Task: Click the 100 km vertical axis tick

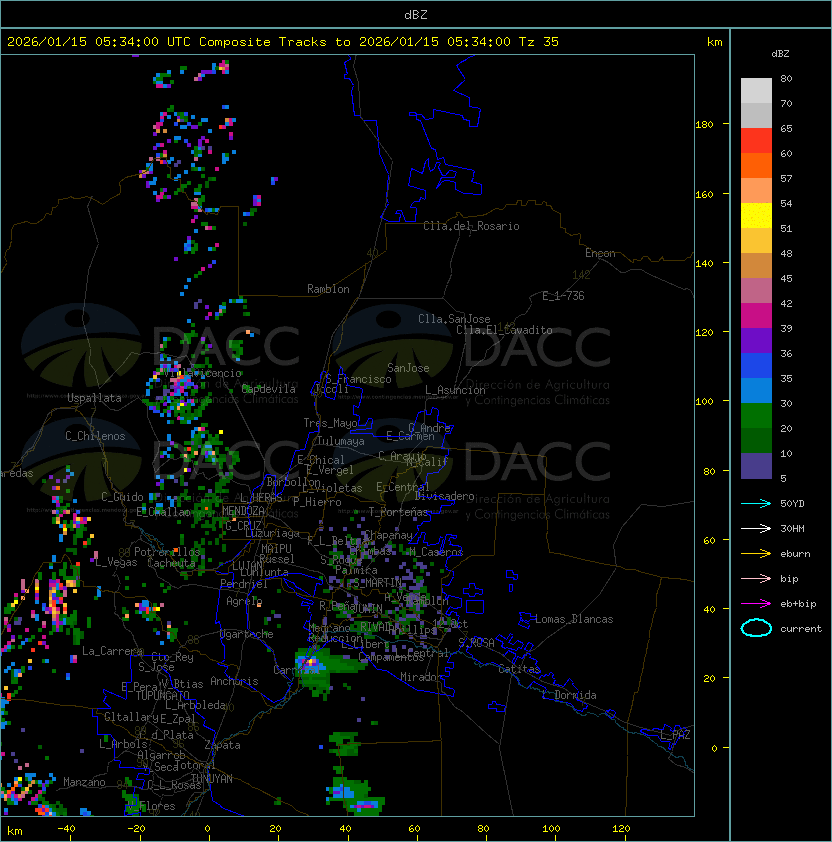Action: pos(704,402)
